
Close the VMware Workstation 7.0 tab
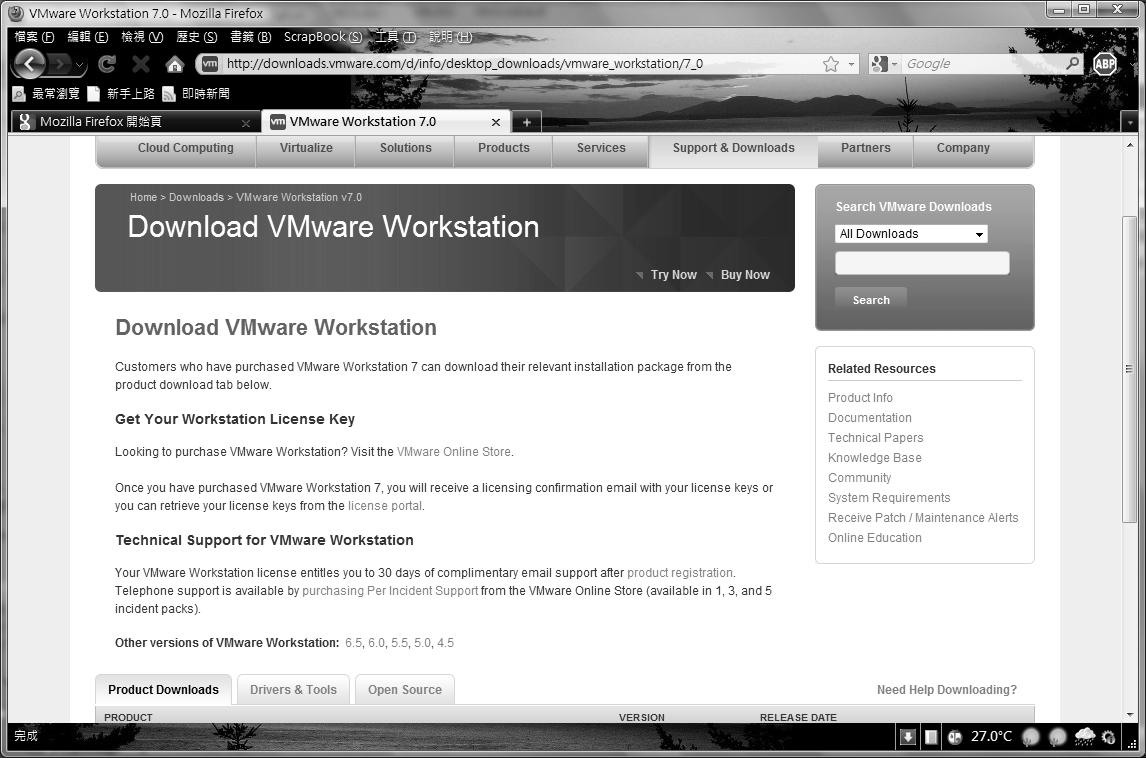click(x=496, y=122)
